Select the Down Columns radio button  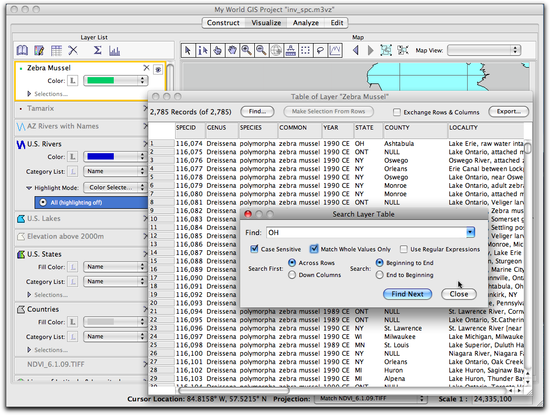click(292, 275)
